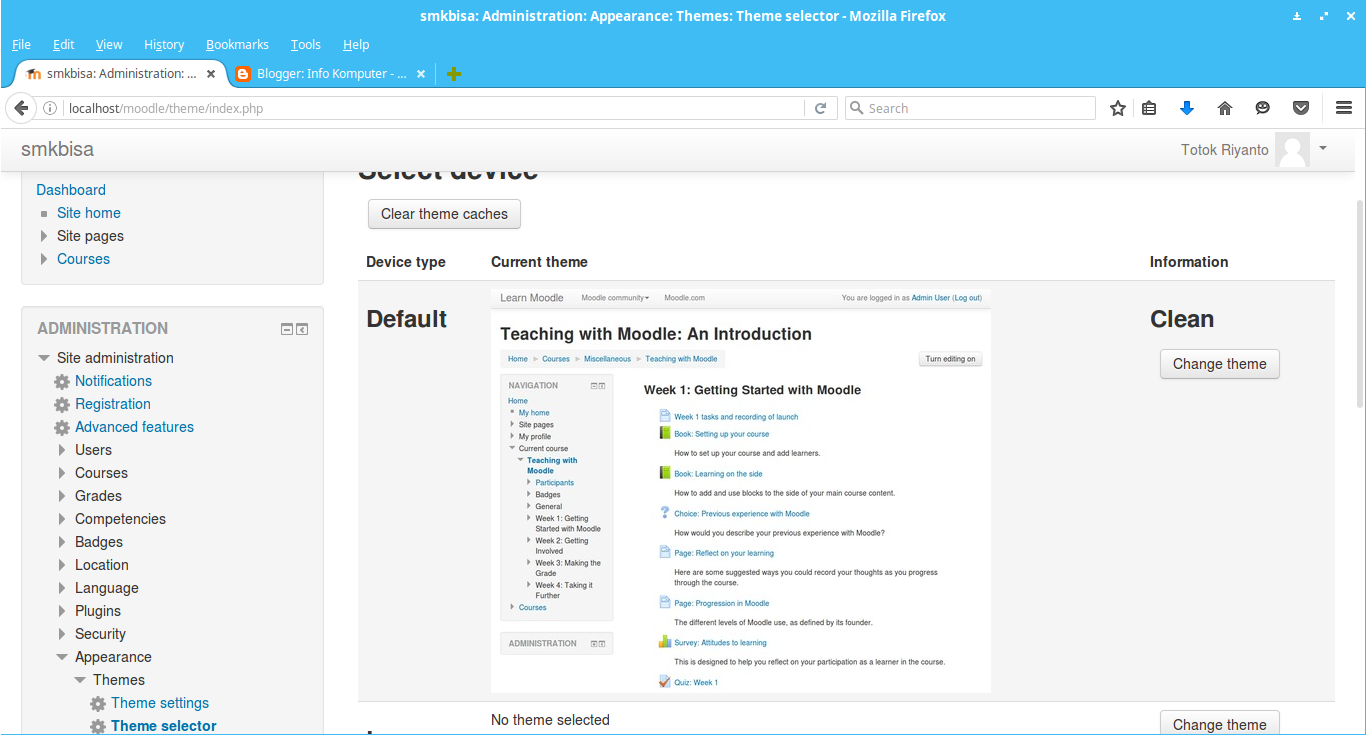Open the Hello chat smiley icon
The width and height of the screenshot is (1366, 735).
[1263, 108]
